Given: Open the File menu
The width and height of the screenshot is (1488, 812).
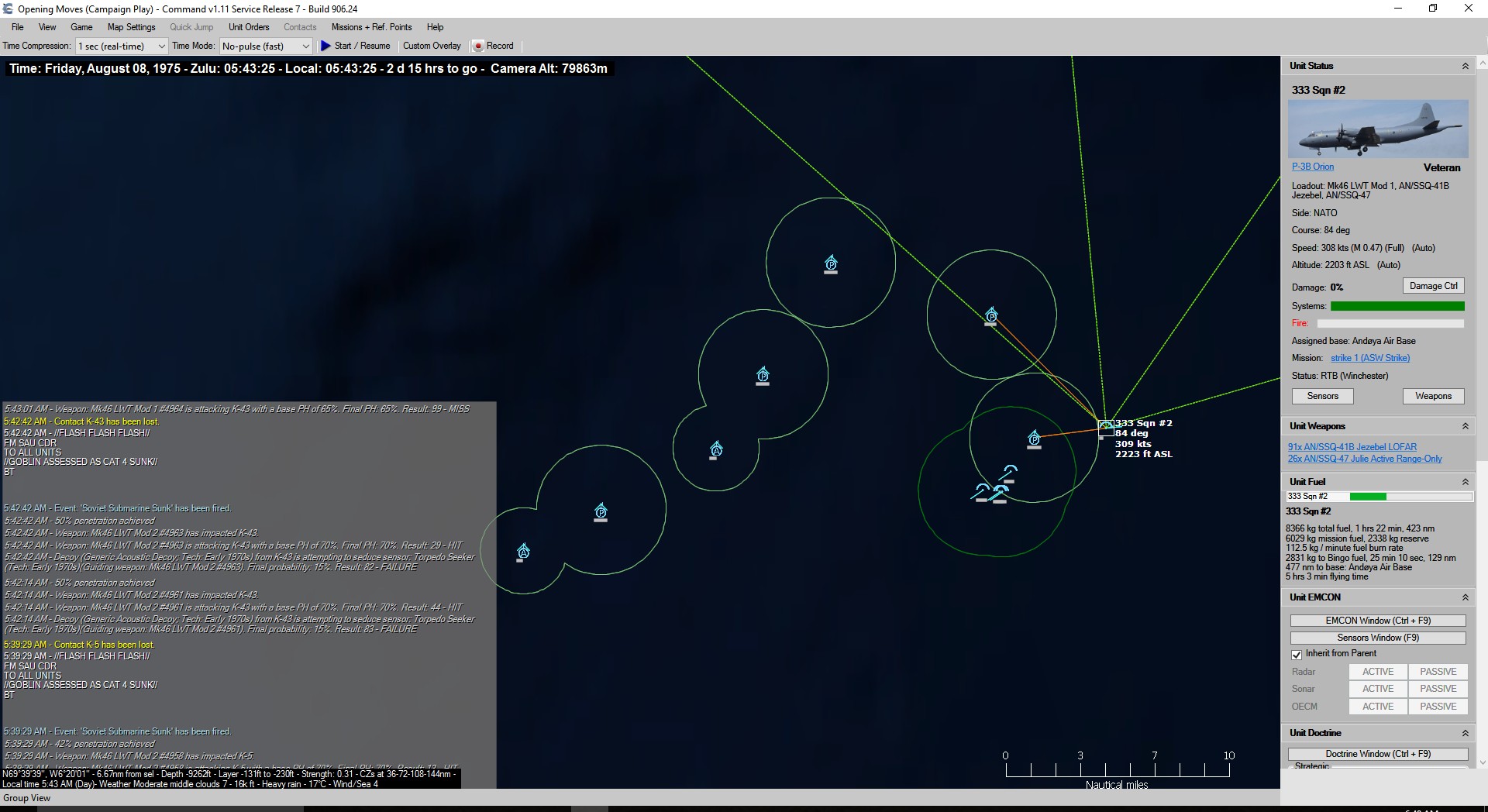Looking at the screenshot, I should 18,27.
